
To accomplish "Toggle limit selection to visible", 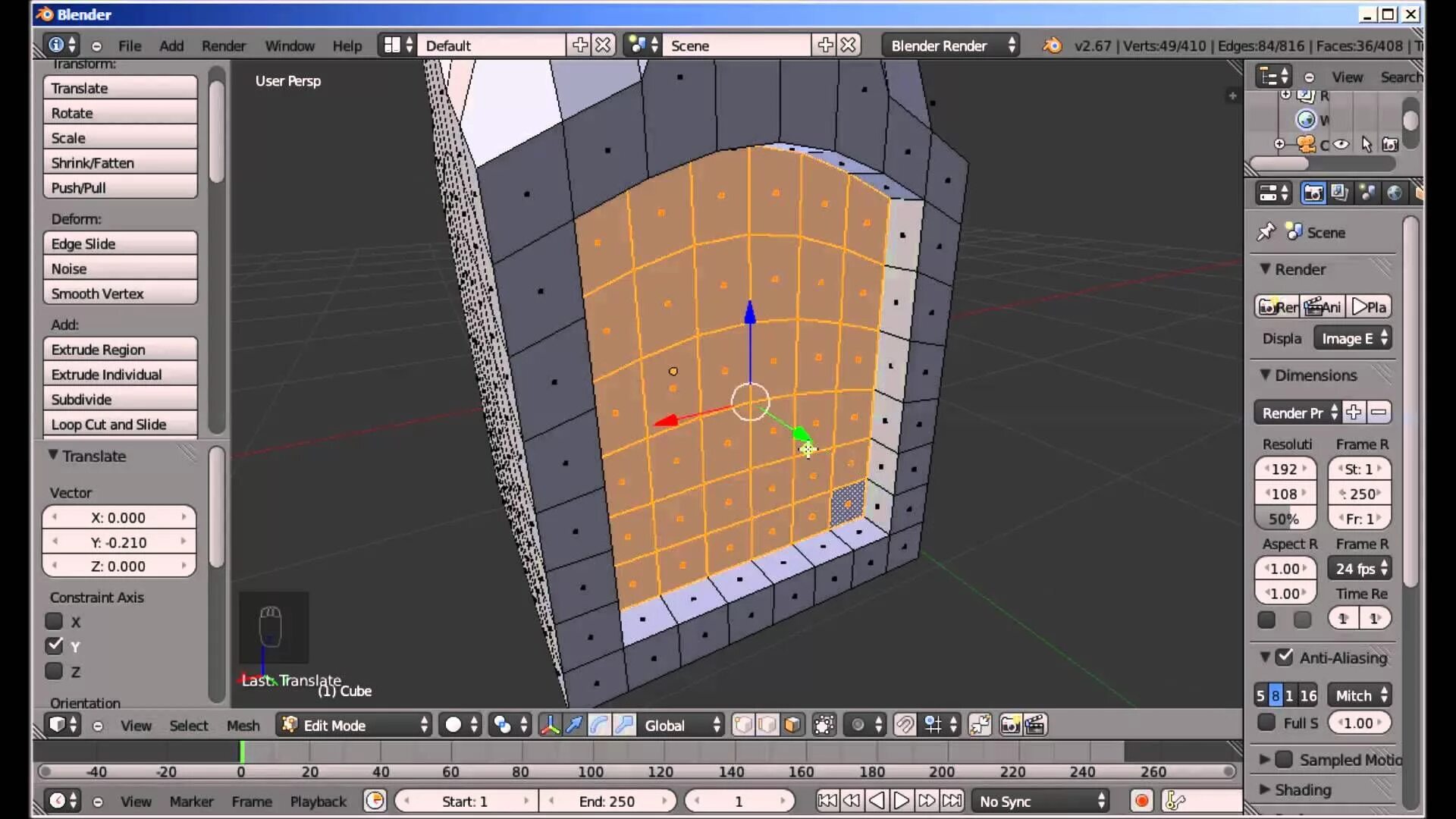I will pos(824,725).
